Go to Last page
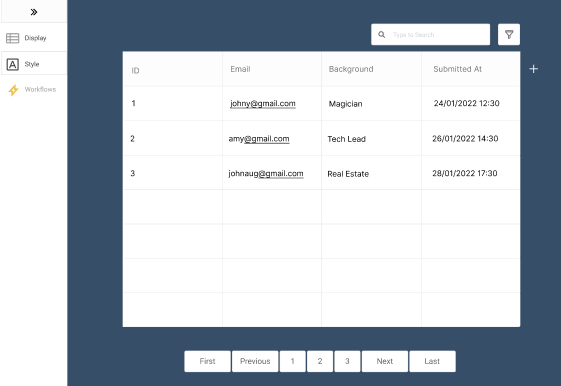The height and width of the screenshot is (386, 561). pos(432,361)
